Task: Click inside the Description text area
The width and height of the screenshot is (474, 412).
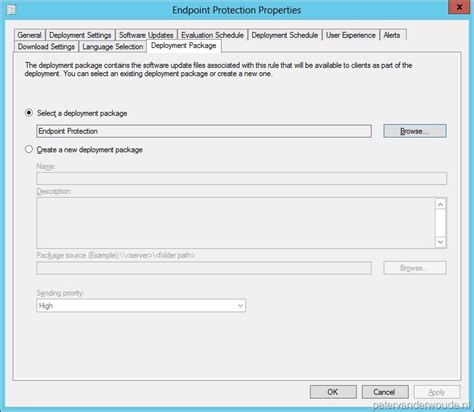Action: [235, 223]
